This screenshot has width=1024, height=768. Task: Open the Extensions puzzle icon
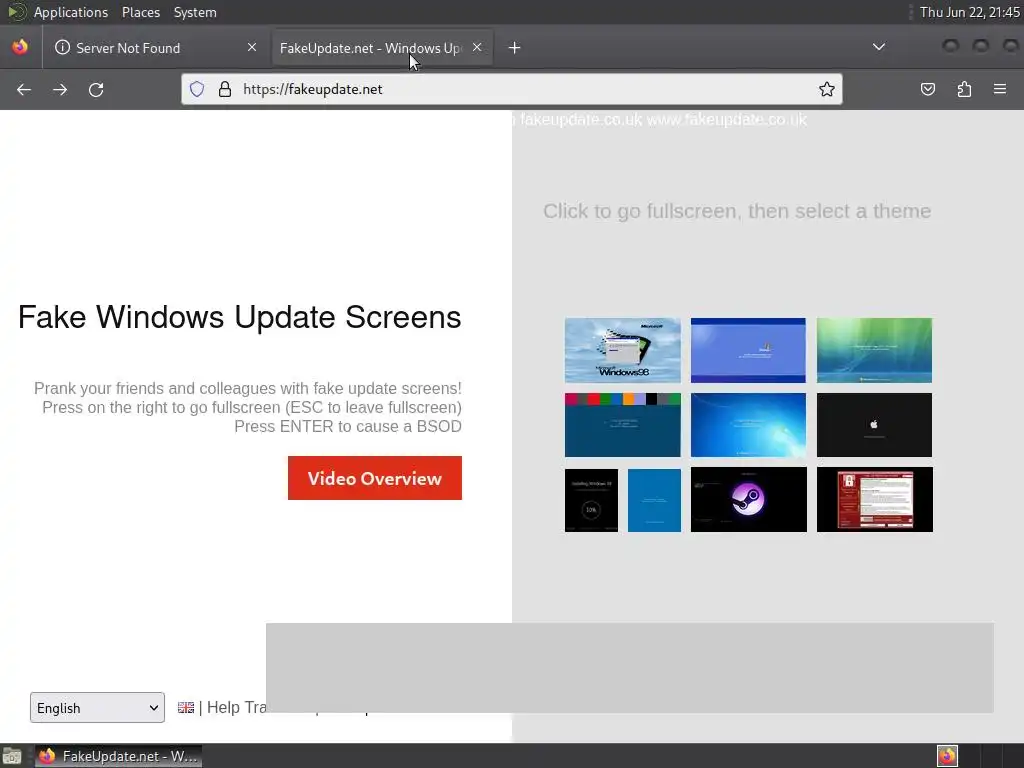click(964, 89)
